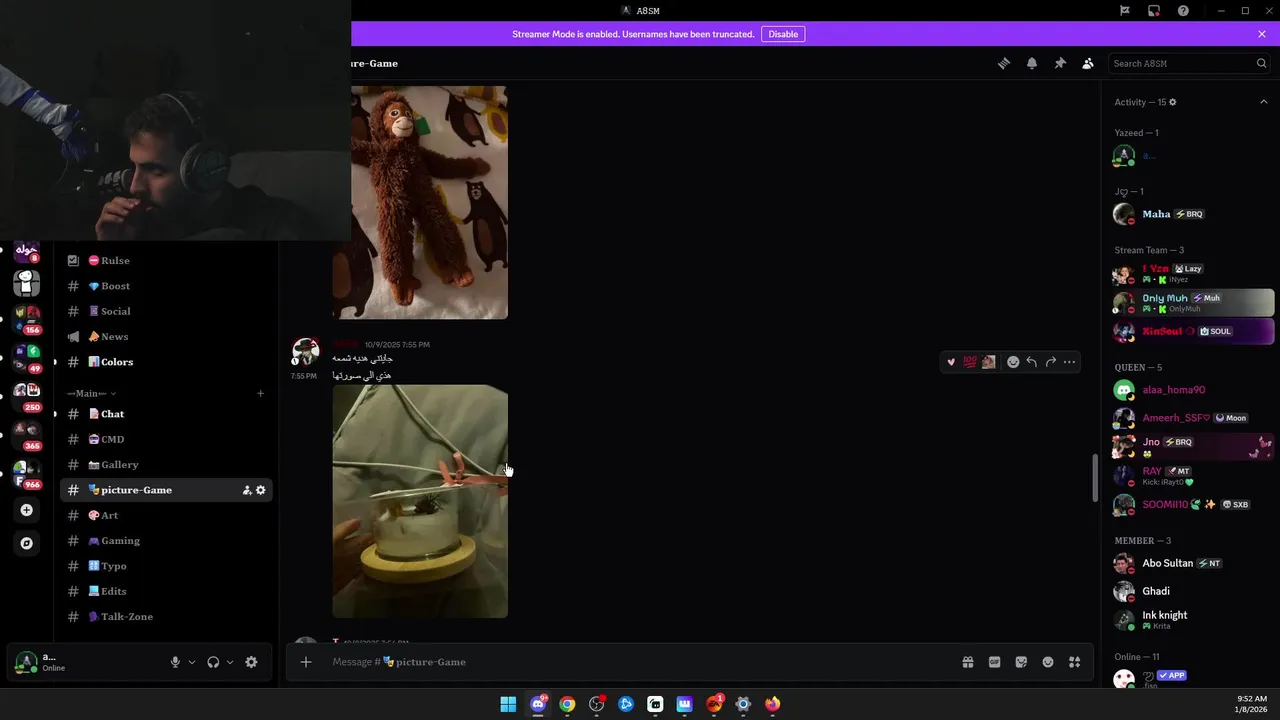Screen dimensions: 1280x720
Task: Open the sticker picker
Action: pyautogui.click(x=1021, y=662)
